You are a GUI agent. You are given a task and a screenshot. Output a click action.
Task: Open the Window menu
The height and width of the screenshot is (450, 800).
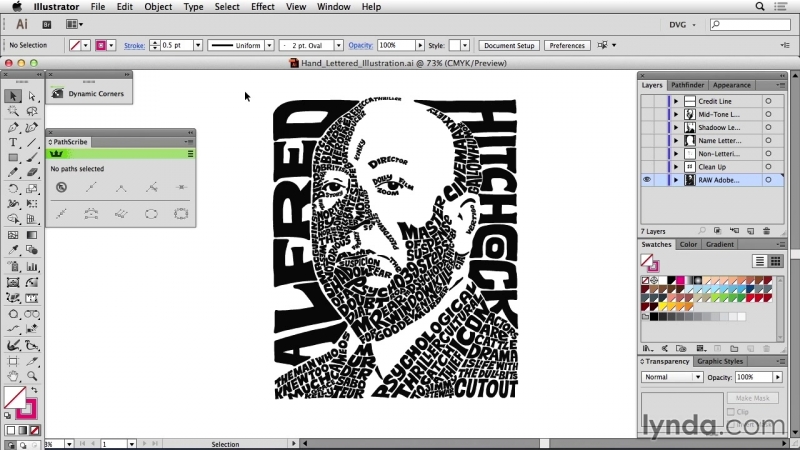click(334, 7)
